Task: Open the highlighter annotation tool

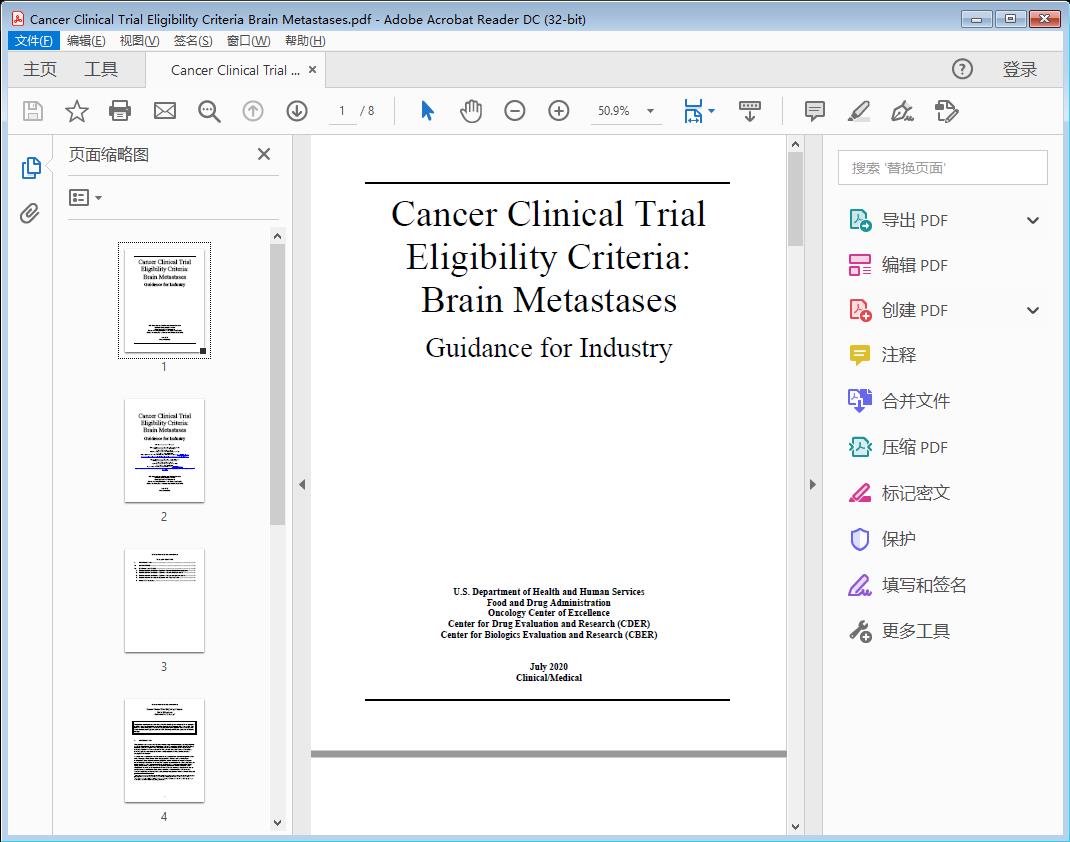Action: [x=858, y=110]
